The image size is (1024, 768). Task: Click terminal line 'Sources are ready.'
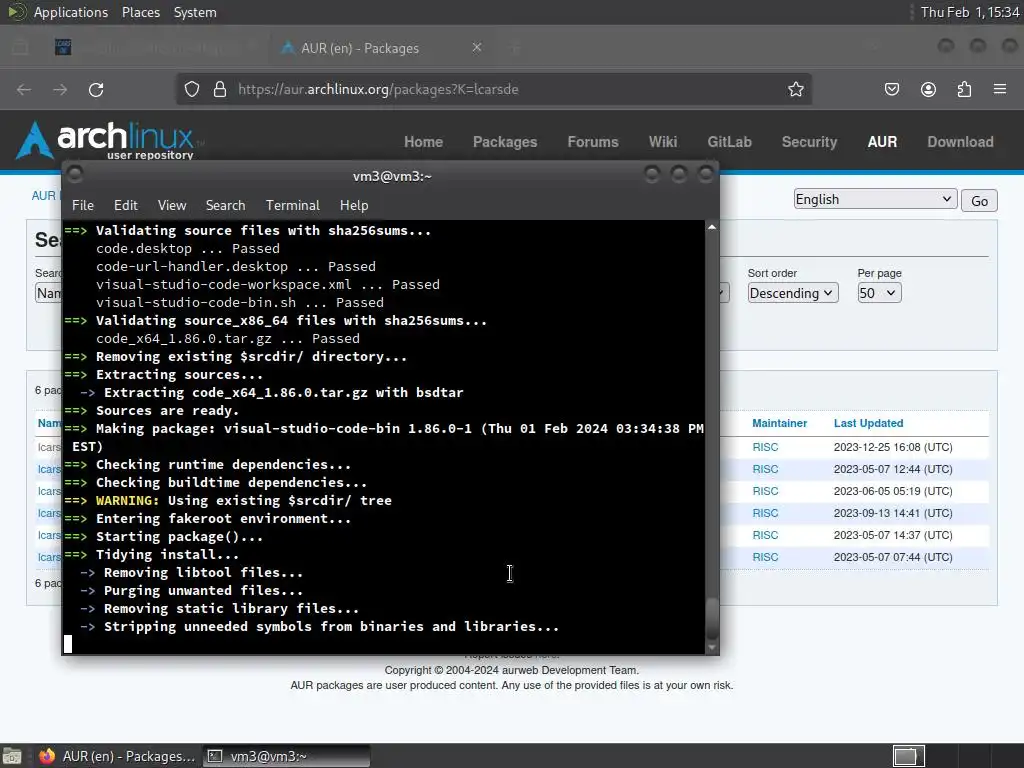(167, 411)
